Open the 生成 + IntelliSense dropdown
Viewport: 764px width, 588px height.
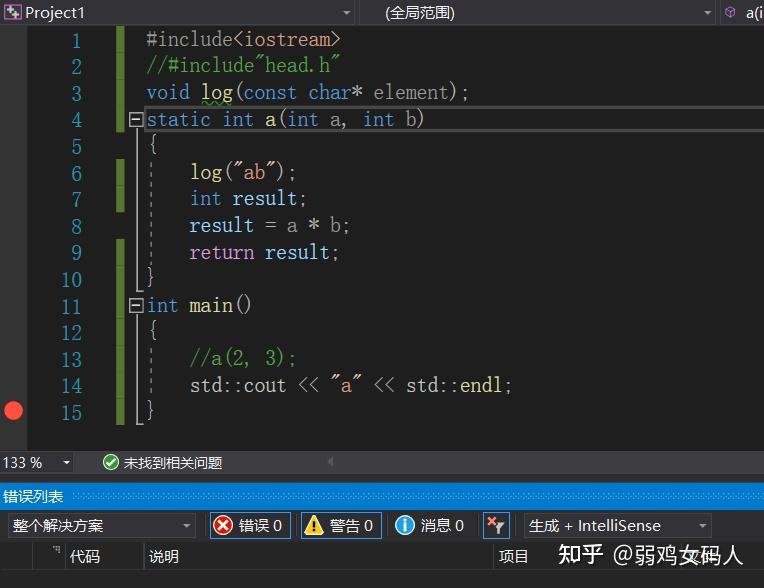(x=617, y=526)
